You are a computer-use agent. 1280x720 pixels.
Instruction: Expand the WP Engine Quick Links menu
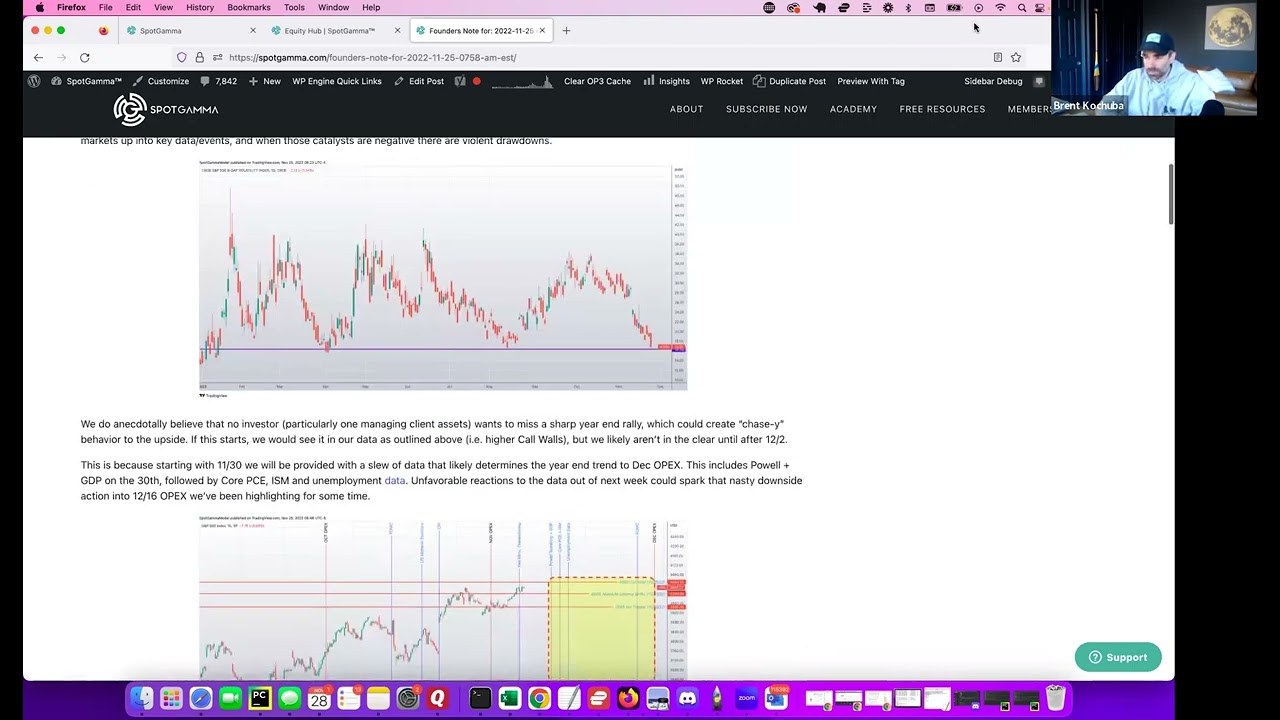[x=336, y=81]
